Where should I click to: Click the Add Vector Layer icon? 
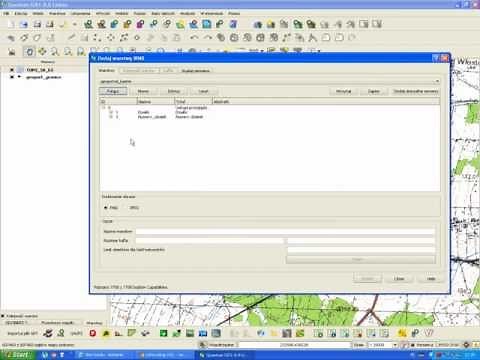(x=88, y=24)
